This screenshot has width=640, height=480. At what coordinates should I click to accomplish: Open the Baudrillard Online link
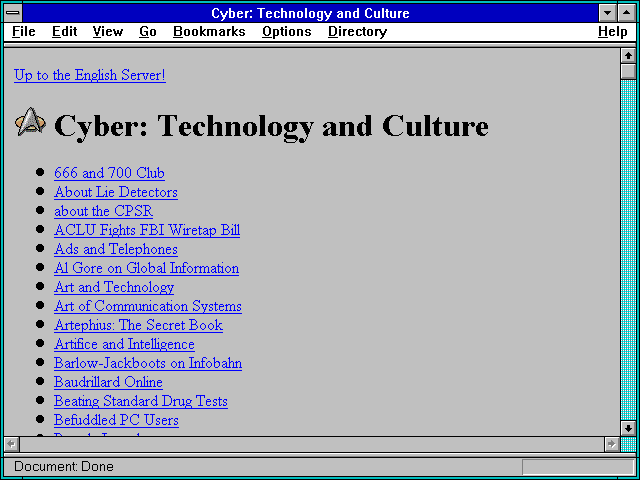[x=108, y=382]
